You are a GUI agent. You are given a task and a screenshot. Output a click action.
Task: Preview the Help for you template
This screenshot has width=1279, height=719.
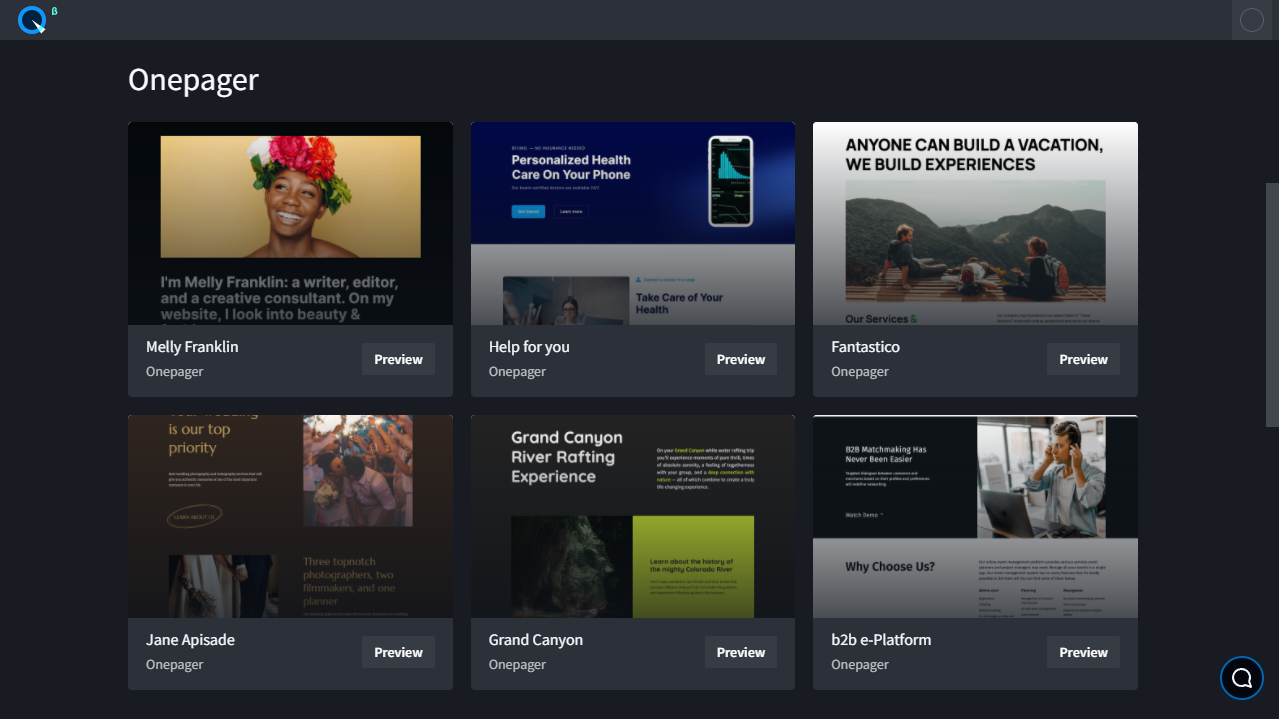coord(741,359)
